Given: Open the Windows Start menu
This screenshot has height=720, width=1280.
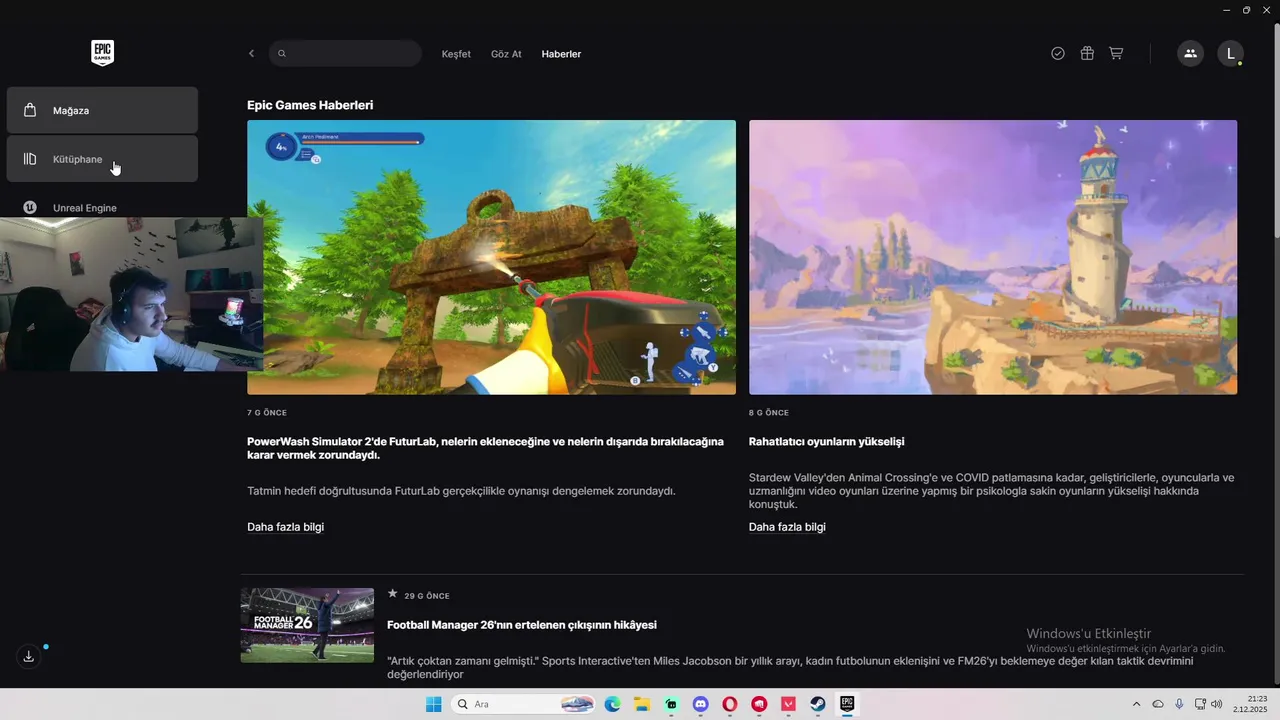Looking at the screenshot, I should click(433, 704).
